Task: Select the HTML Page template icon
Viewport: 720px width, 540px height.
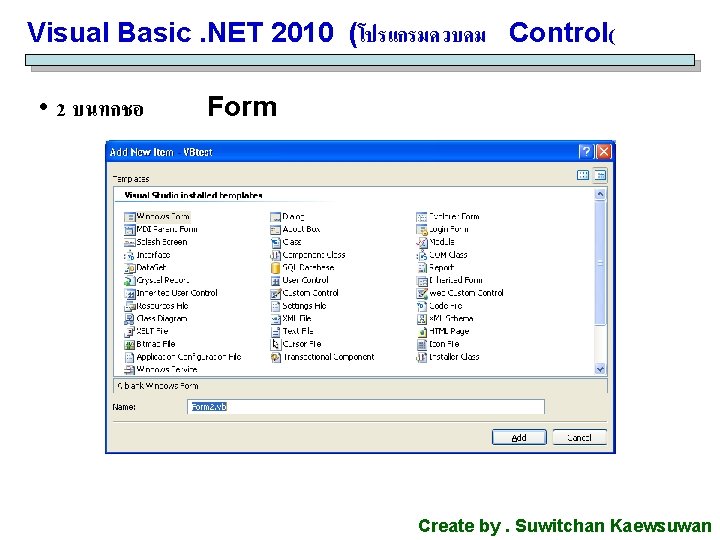Action: coord(422,332)
